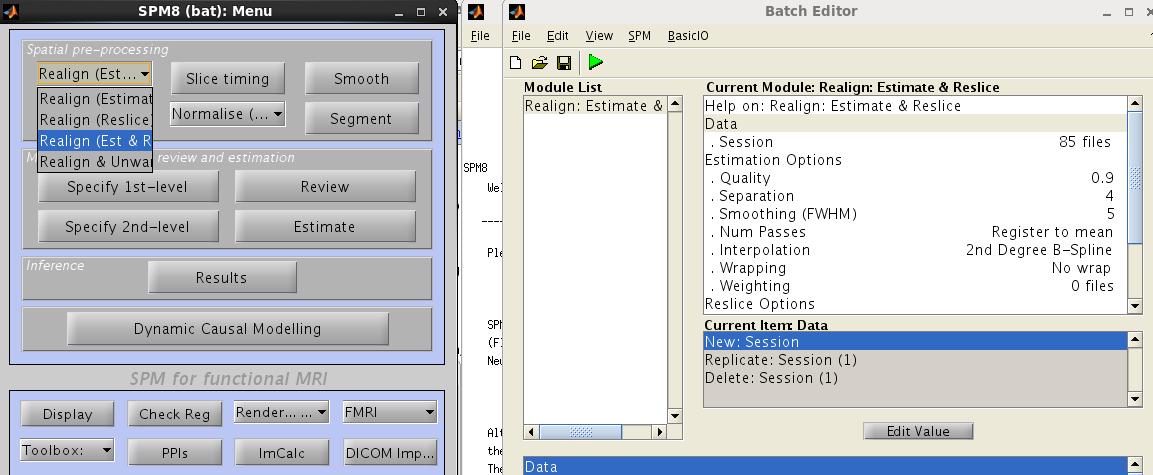
Task: Select the Interpolation row
Action: click(915, 250)
